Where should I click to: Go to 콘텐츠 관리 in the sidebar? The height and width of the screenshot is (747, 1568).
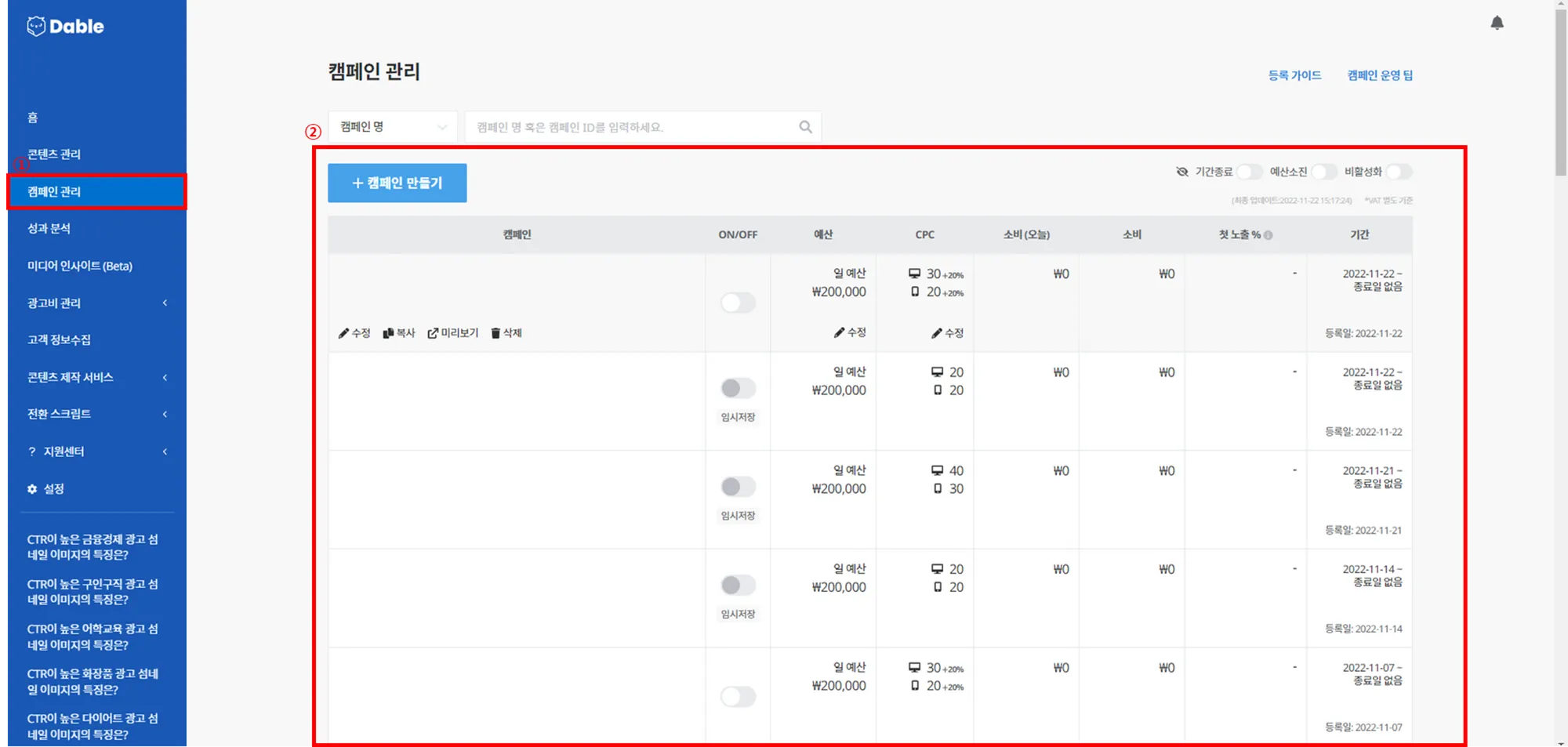click(54, 154)
